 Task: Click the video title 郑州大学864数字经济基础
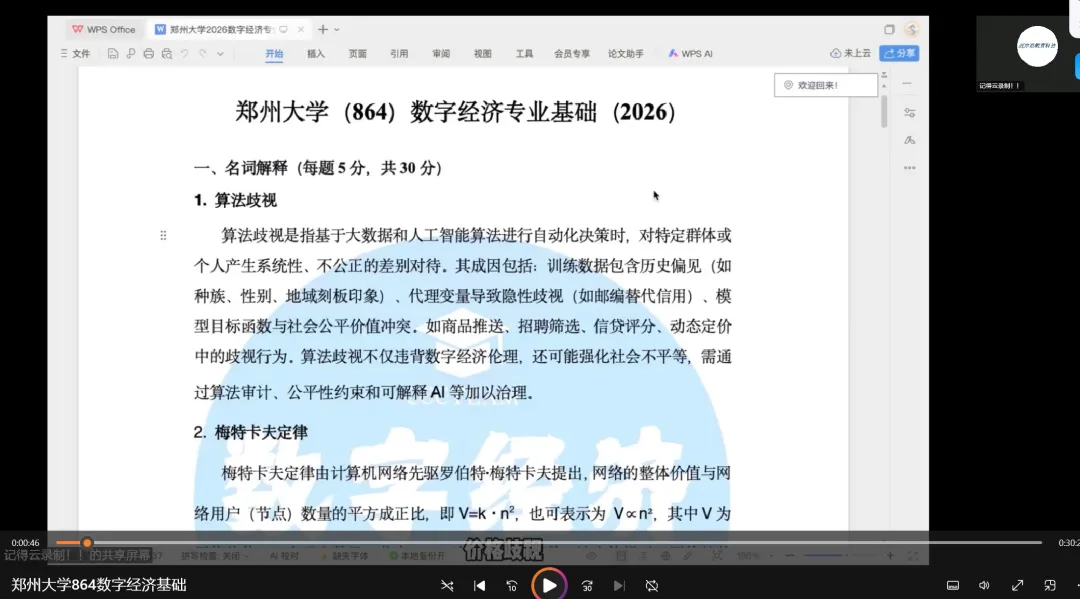(x=98, y=585)
